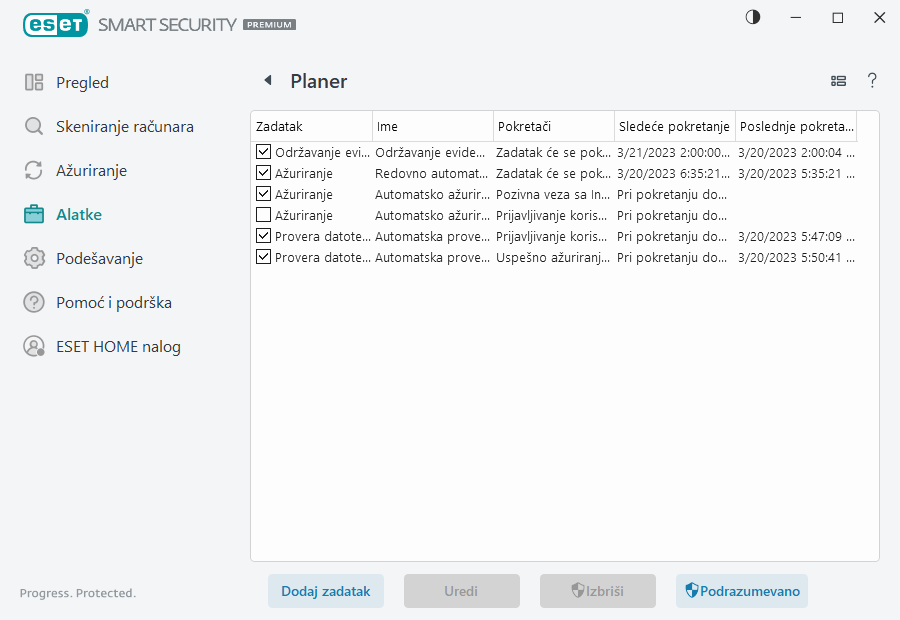
Task: Select the Alatke toolbox icon
Action: pos(33,214)
